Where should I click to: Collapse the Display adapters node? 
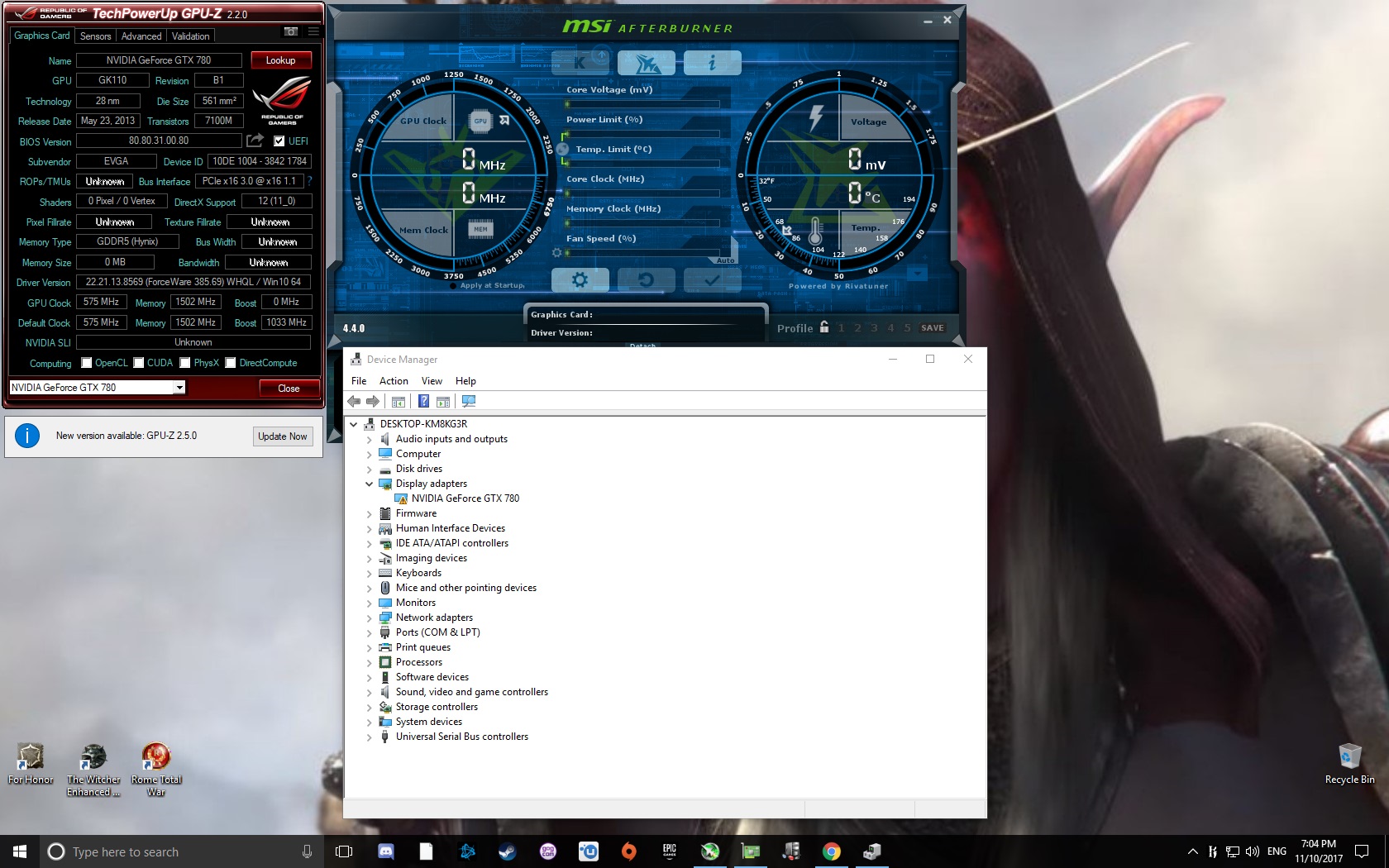click(369, 484)
